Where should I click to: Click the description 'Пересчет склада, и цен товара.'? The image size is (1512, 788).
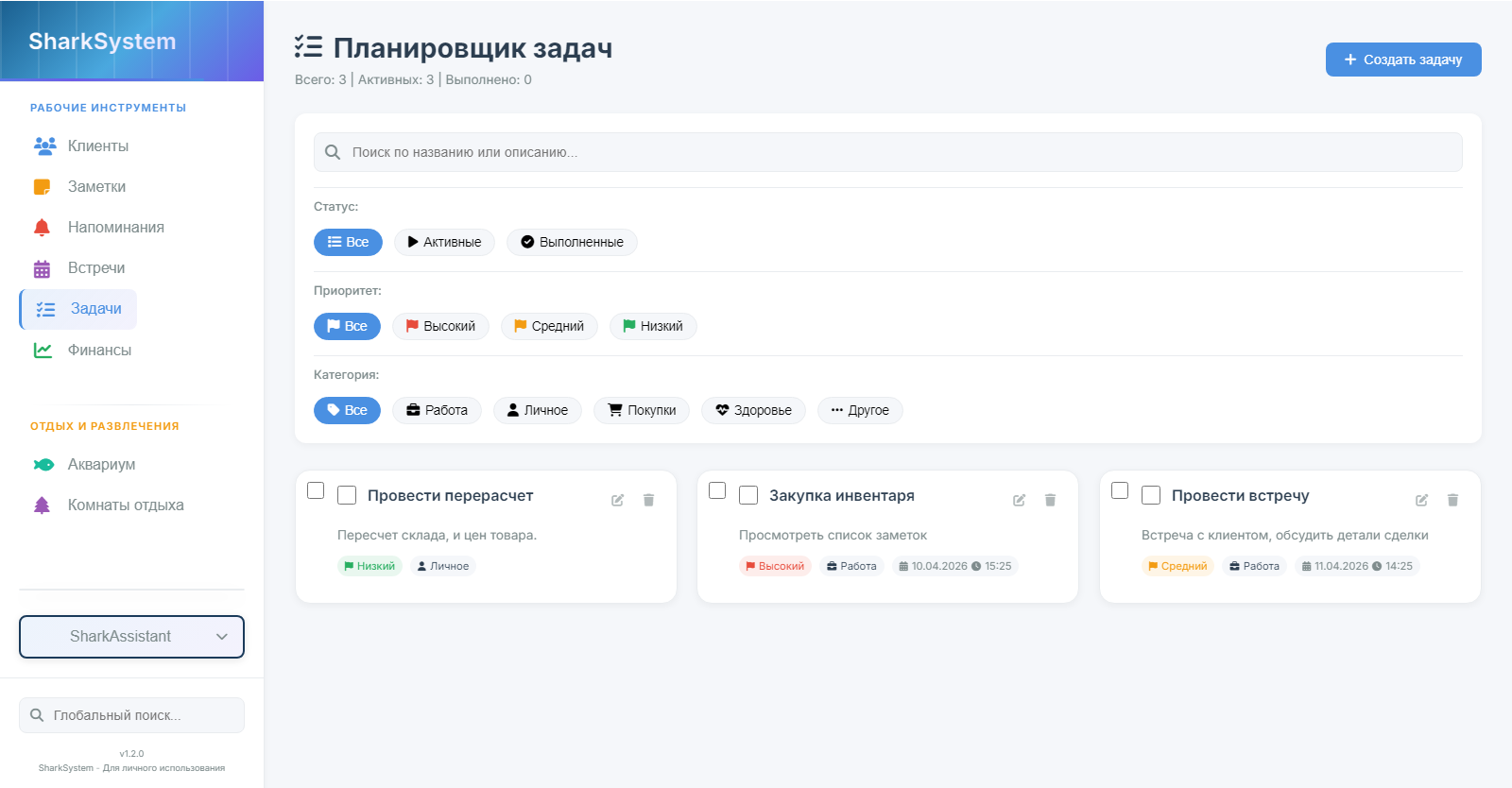pos(437,536)
